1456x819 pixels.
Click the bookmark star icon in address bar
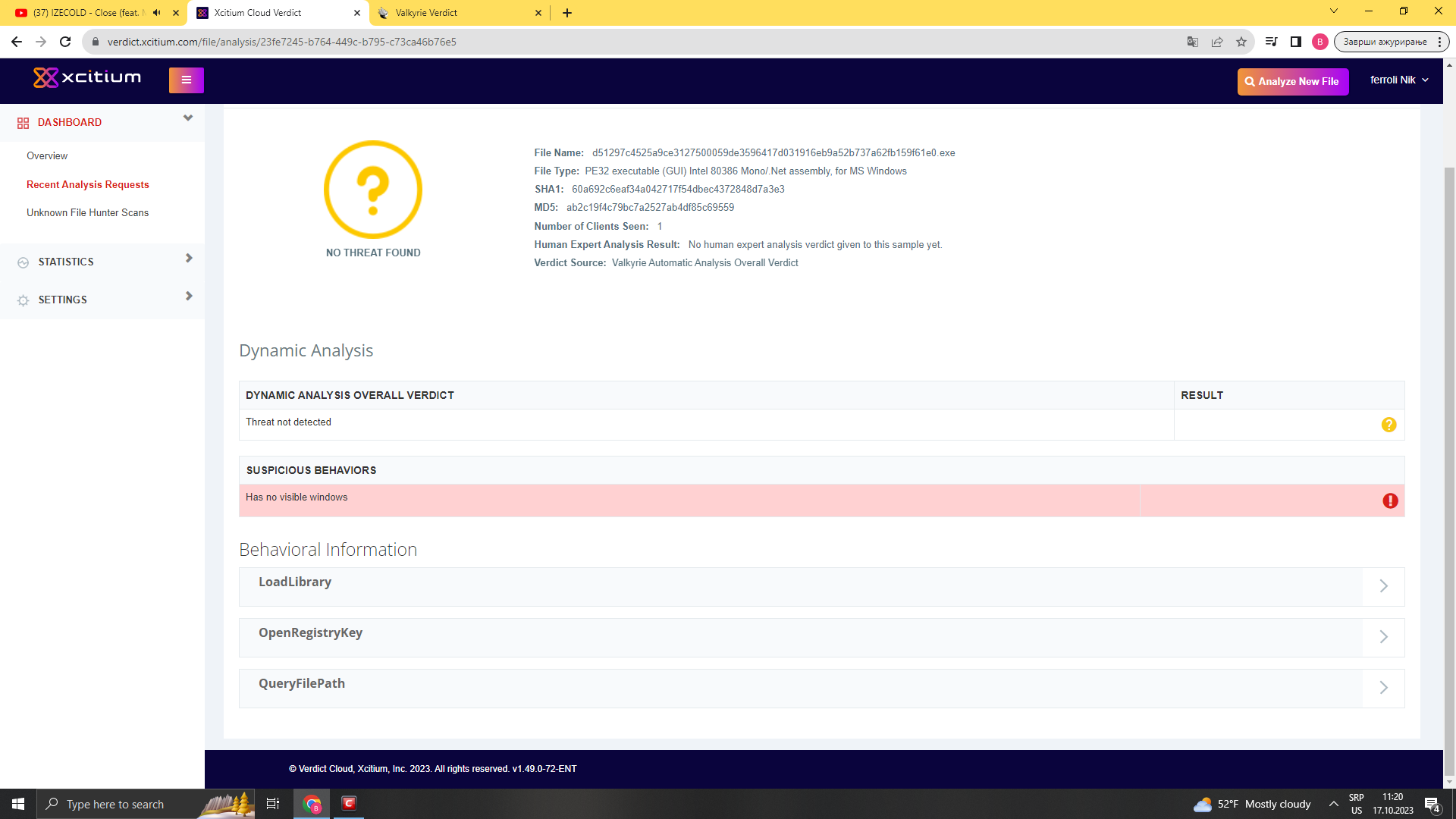point(1241,42)
